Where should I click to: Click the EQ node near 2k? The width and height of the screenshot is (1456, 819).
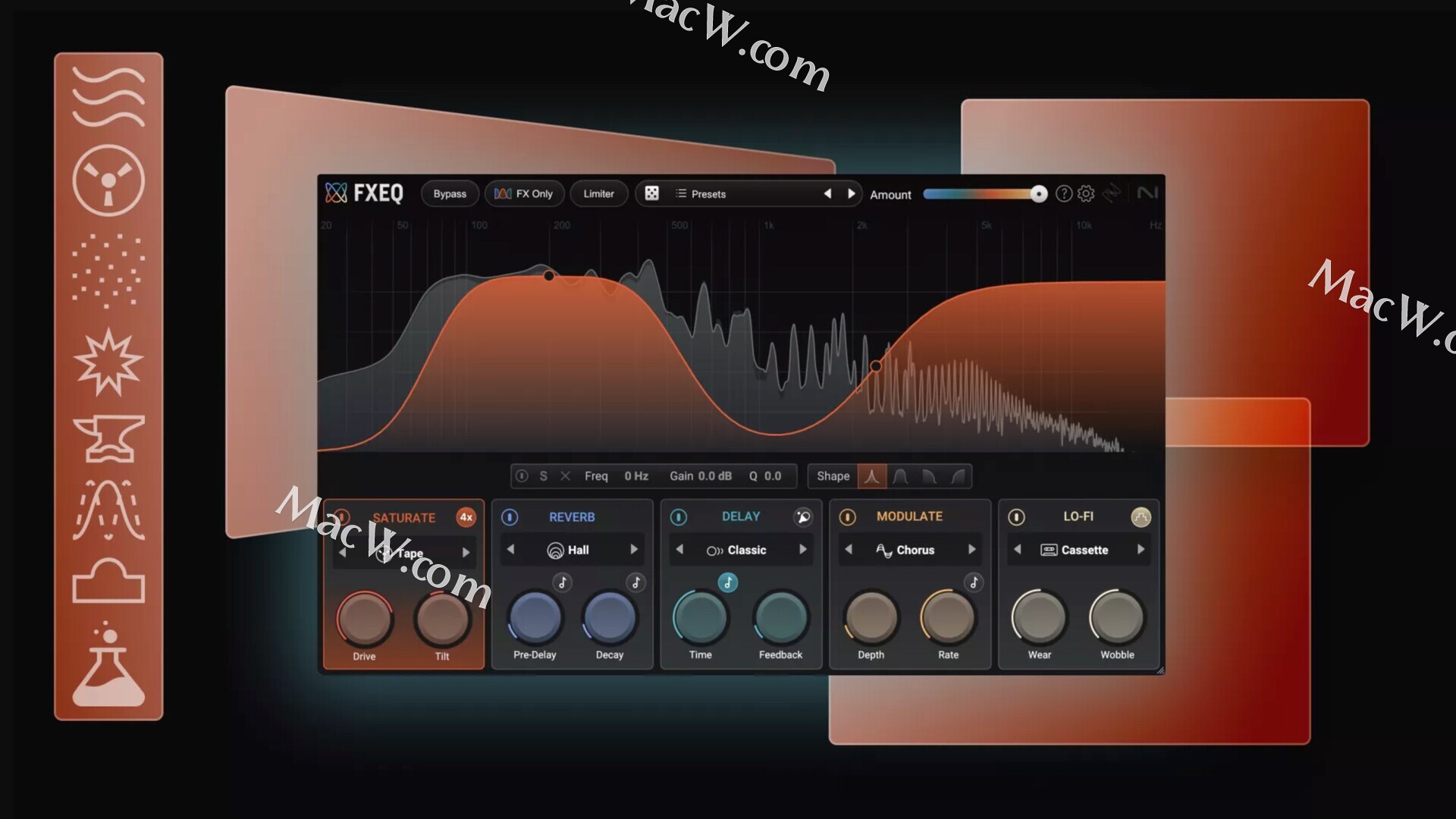pos(876,366)
